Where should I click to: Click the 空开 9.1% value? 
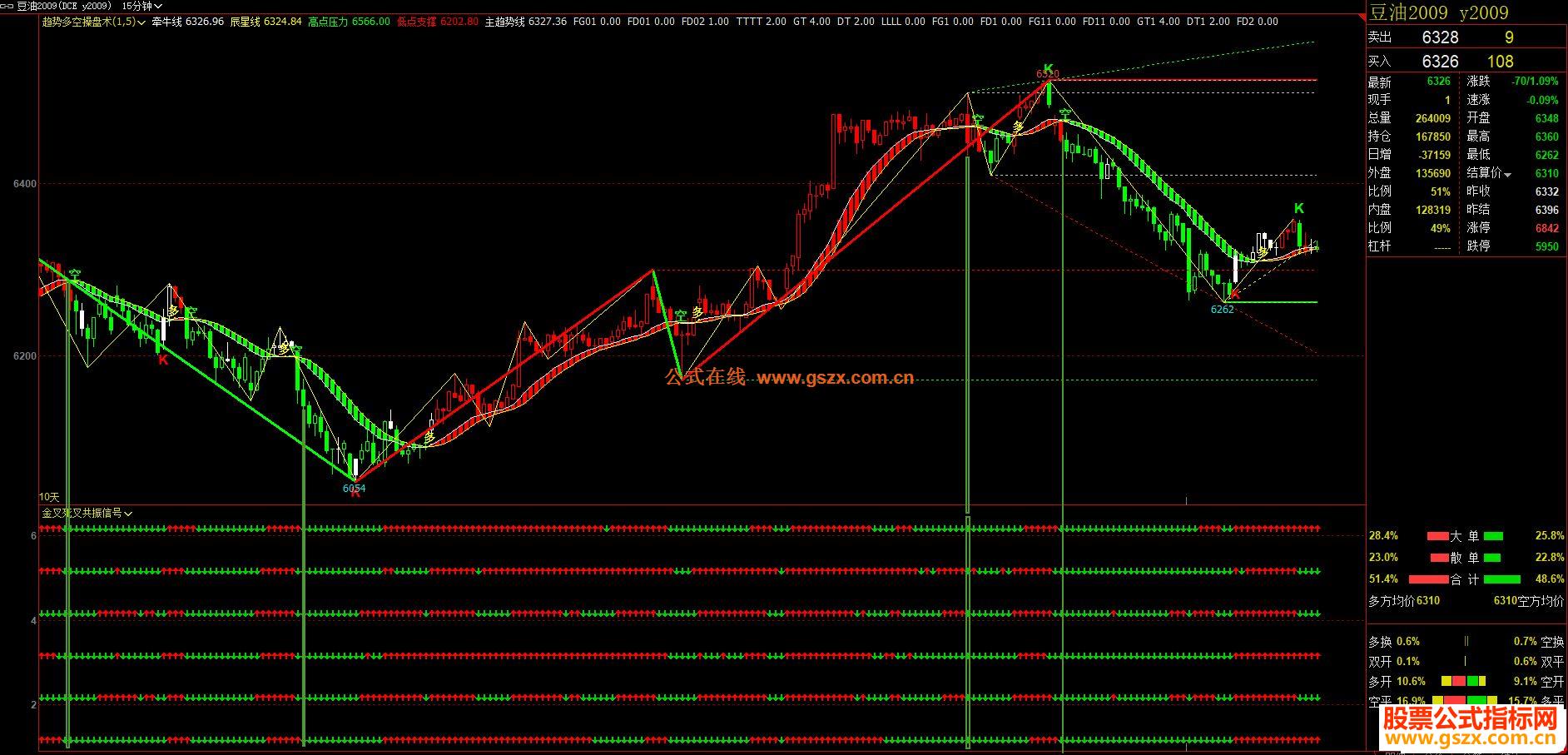[1525, 682]
